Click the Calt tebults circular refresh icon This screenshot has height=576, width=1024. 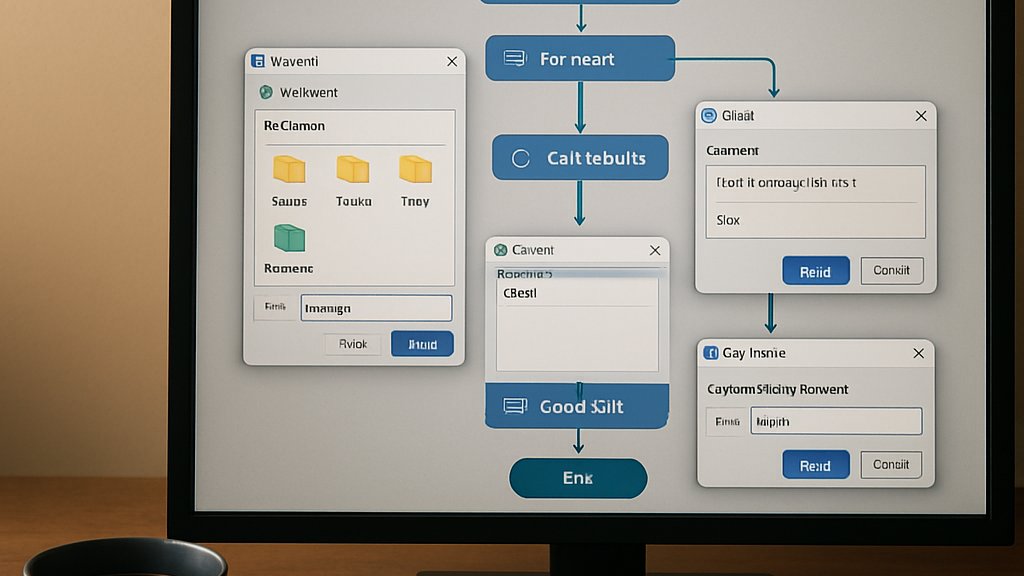click(520, 158)
